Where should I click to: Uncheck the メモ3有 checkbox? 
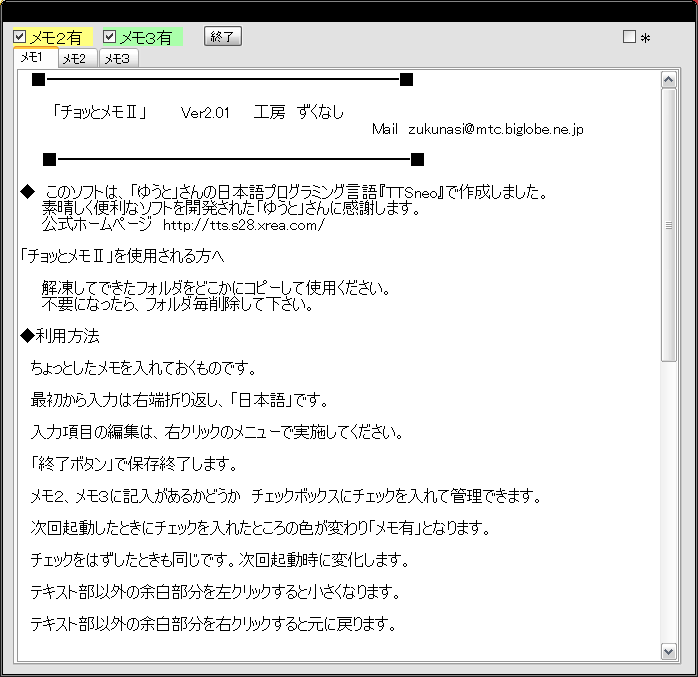tap(110, 37)
